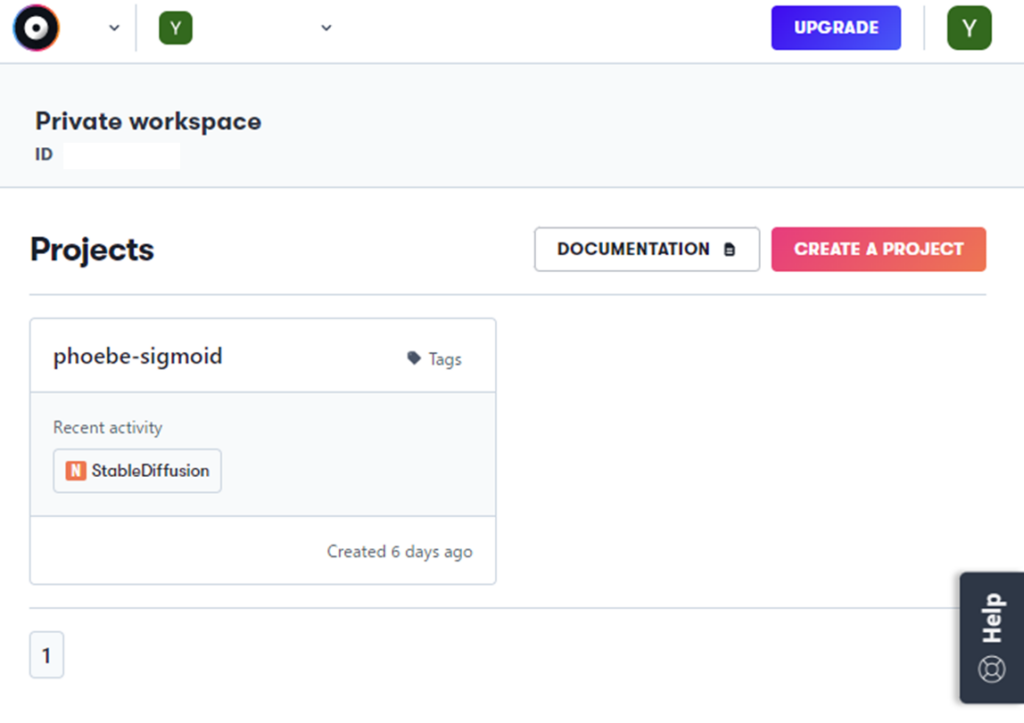1024x723 pixels.
Task: Click the UPGRADE button
Action: coord(835,28)
